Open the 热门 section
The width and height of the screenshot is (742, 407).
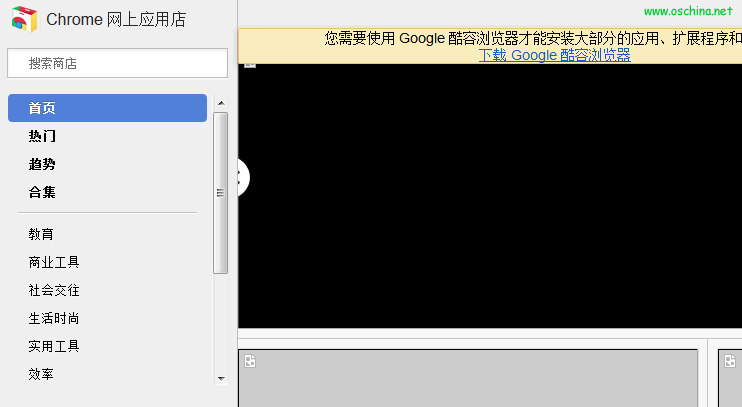click(x=42, y=136)
